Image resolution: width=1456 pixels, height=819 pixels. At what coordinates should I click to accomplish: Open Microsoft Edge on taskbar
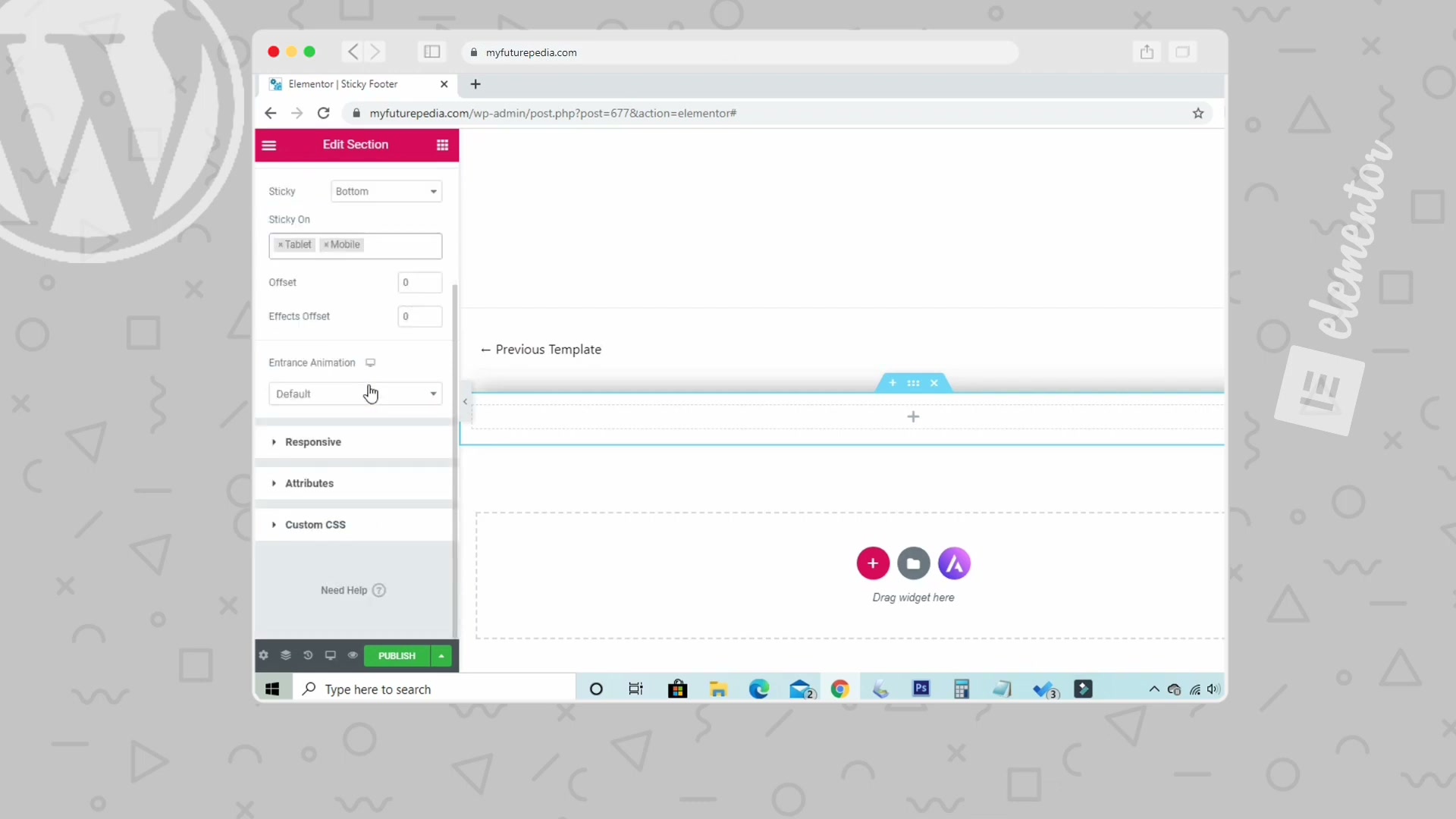click(759, 689)
